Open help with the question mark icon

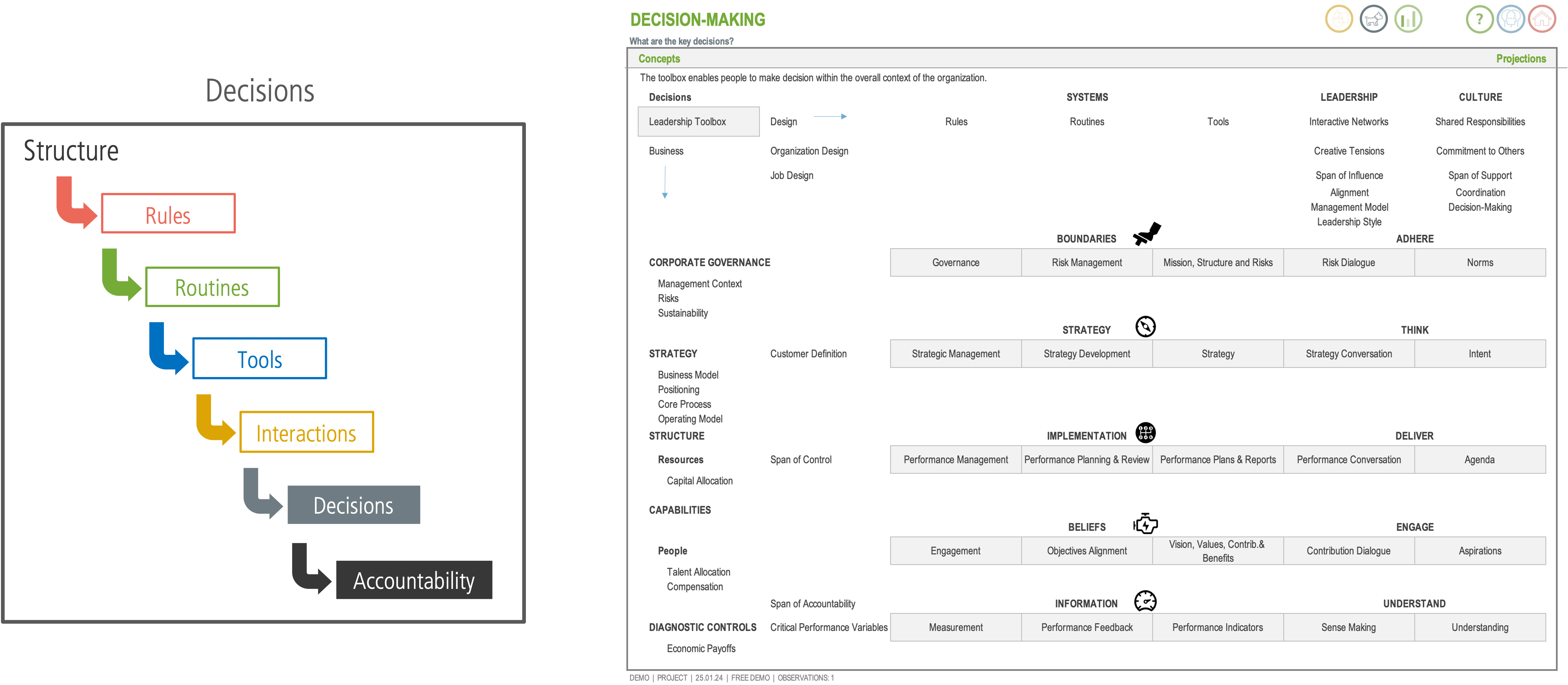coord(1479,19)
